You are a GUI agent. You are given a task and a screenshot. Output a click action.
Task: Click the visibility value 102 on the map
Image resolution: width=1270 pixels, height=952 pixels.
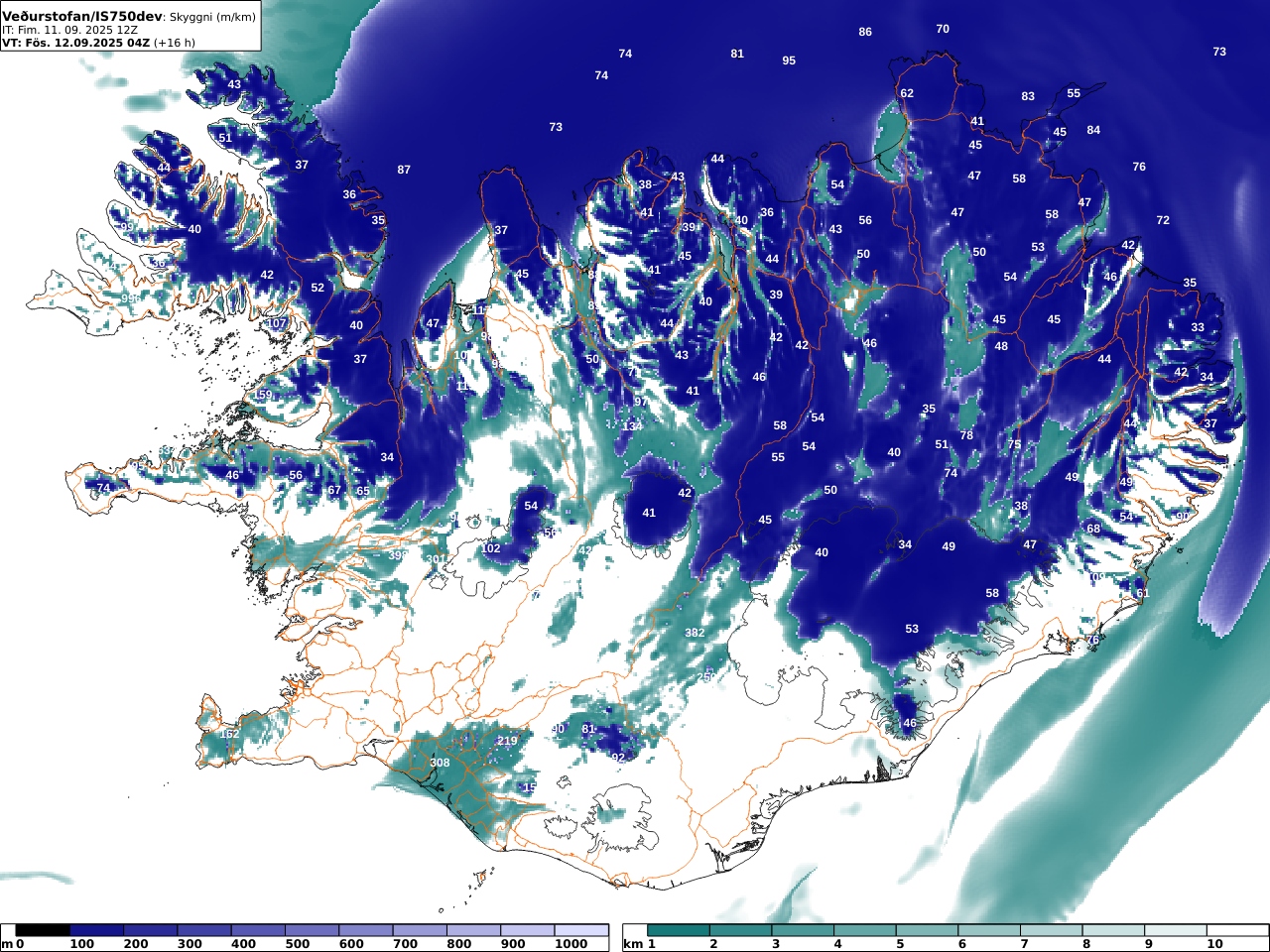point(490,548)
